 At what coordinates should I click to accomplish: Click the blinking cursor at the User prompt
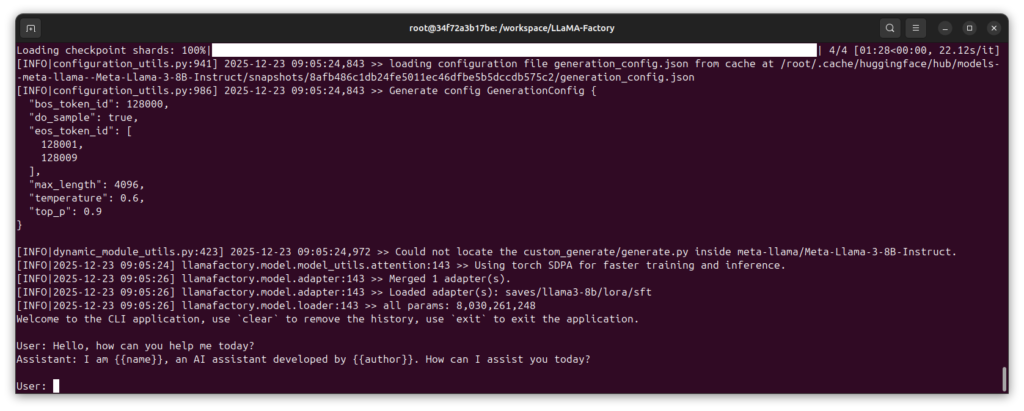coord(56,386)
